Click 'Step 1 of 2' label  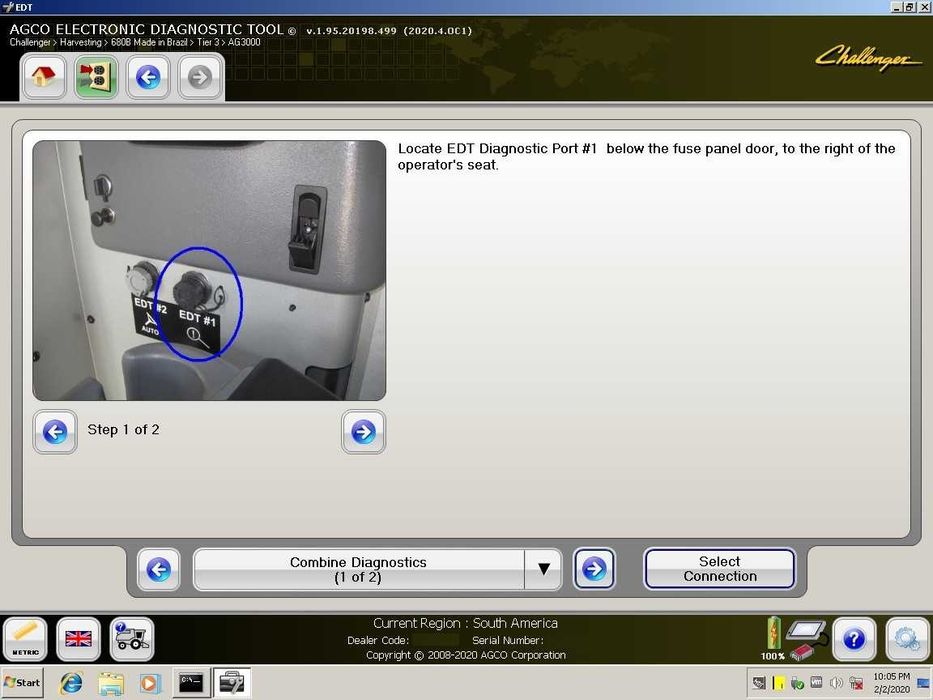coord(123,430)
